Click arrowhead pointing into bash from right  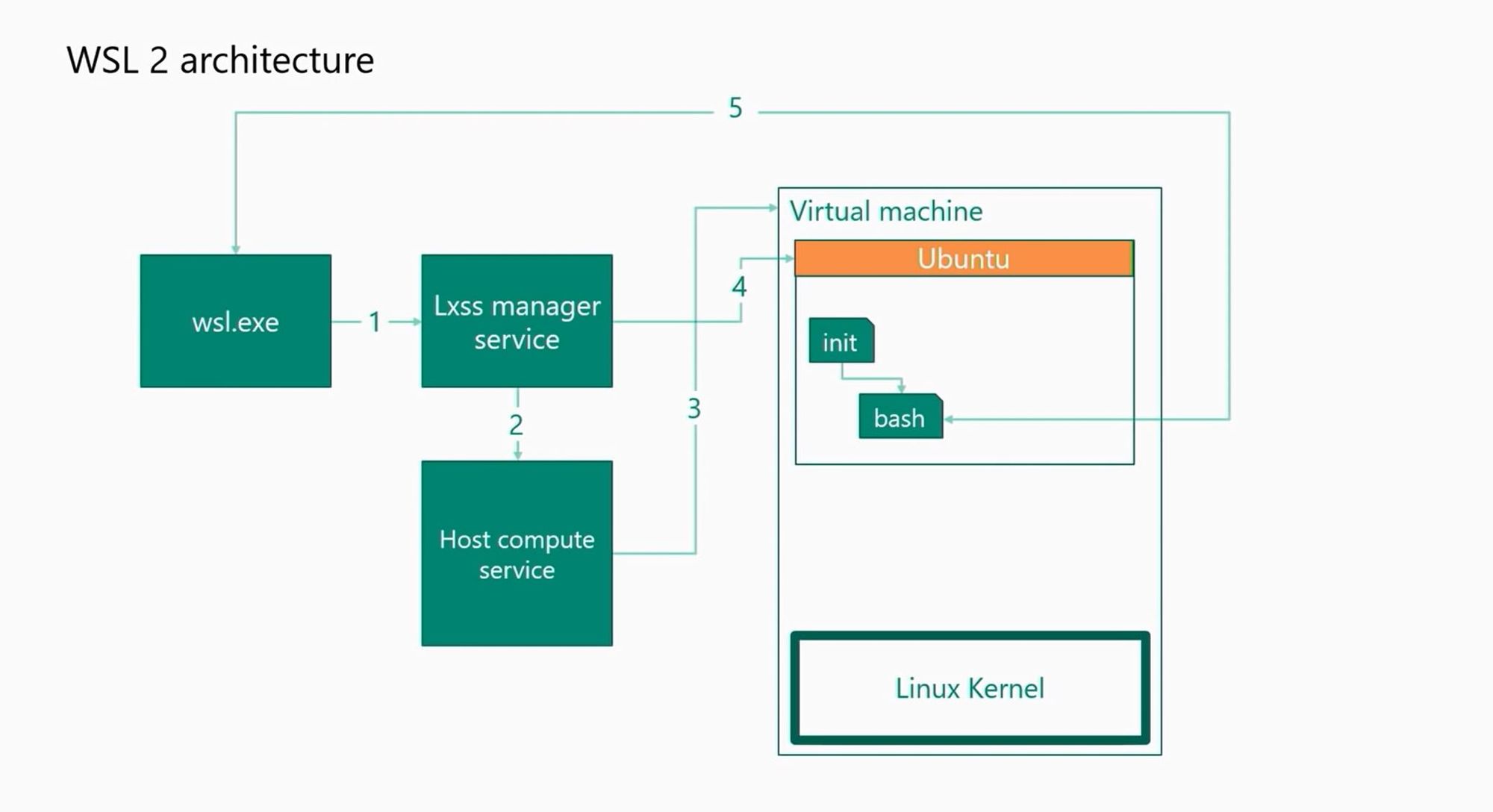pos(950,419)
